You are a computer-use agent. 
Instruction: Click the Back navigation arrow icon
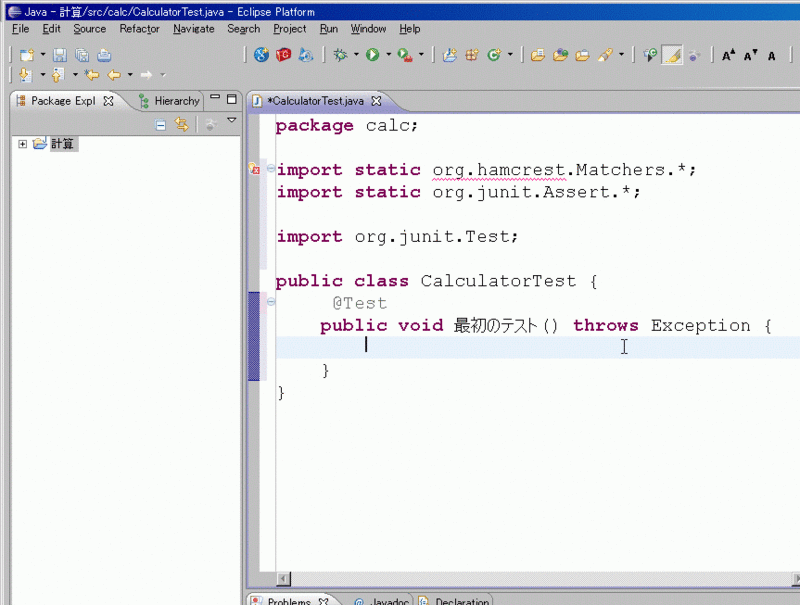point(114,75)
